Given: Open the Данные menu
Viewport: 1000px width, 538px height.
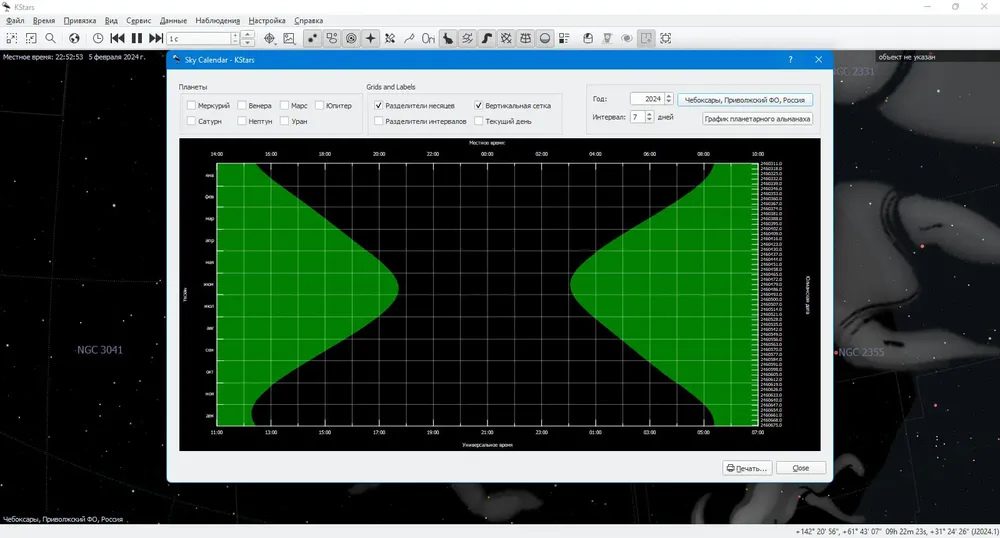Looking at the screenshot, I should [x=173, y=20].
